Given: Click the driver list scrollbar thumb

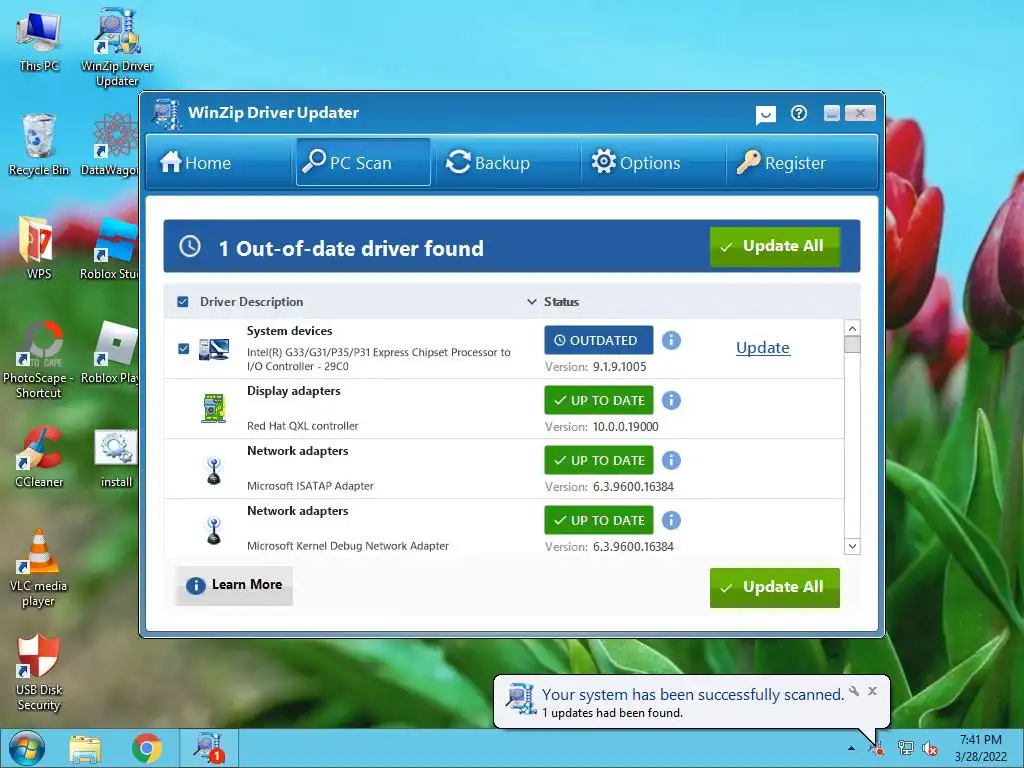Looking at the screenshot, I should point(852,344).
